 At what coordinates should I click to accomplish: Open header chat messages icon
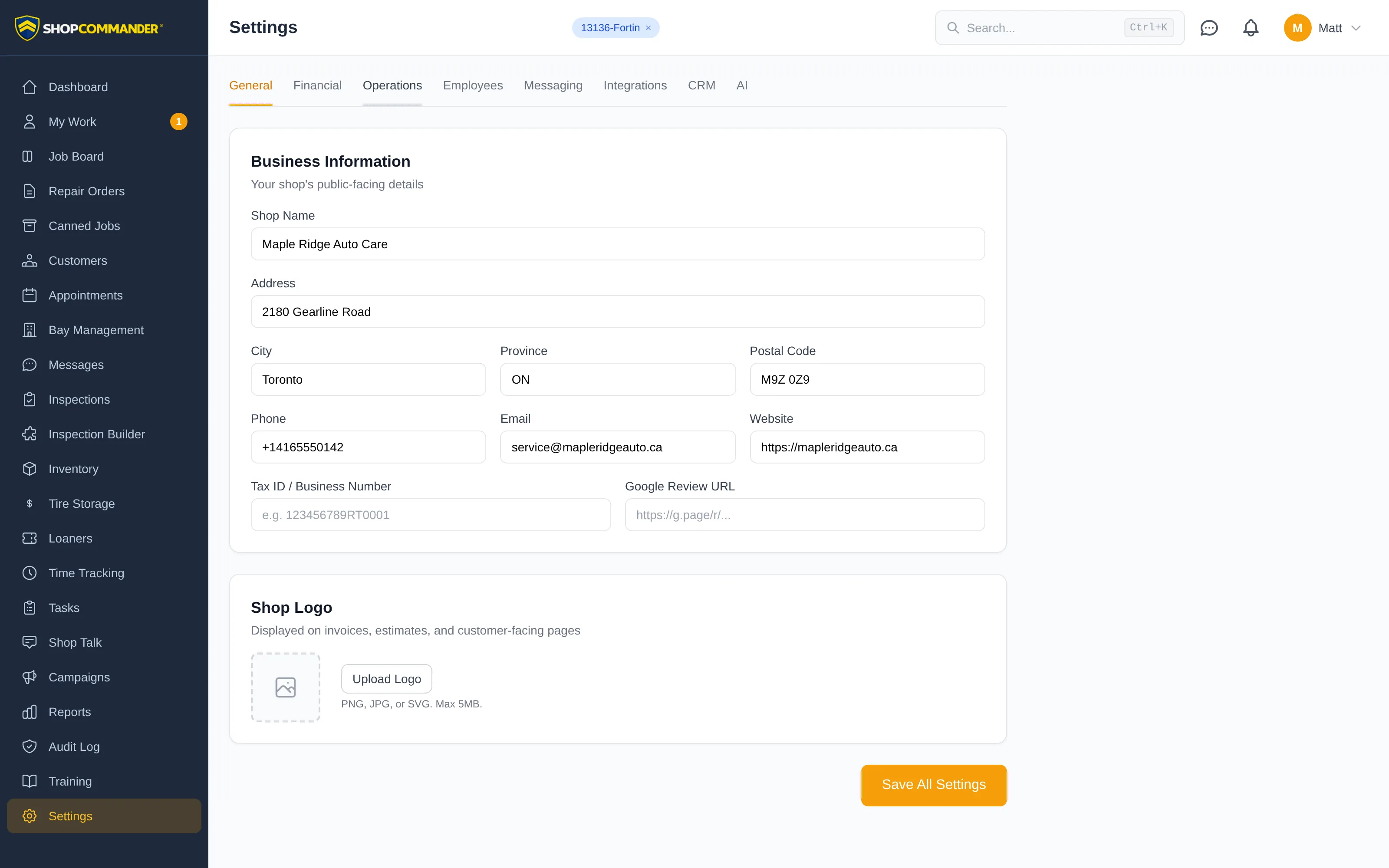[1209, 27]
